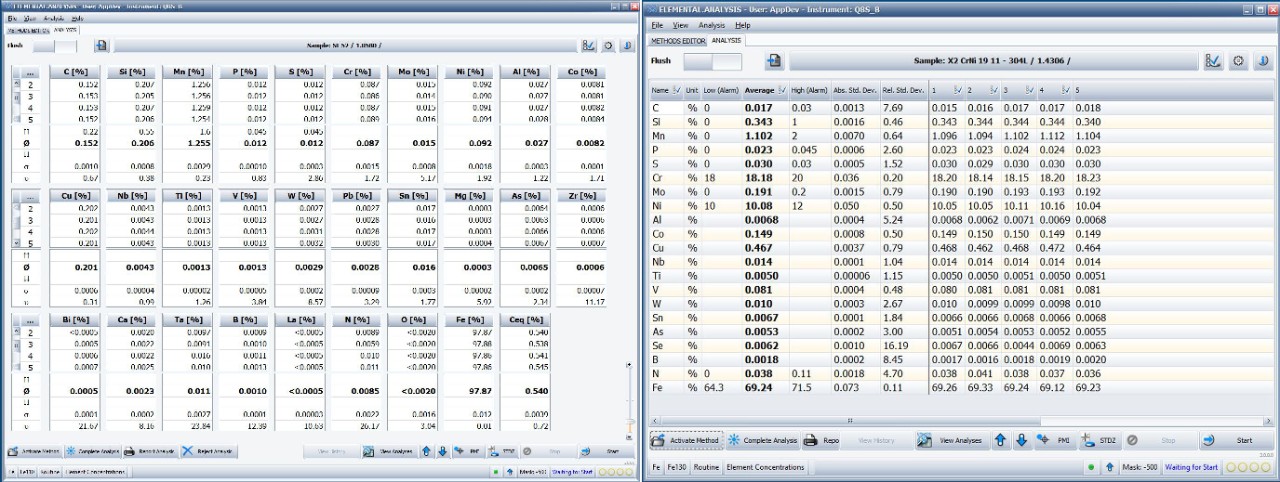The height and width of the screenshot is (482, 1280).
Task: Click the blue down arrow in right toolbar
Action: (1021, 440)
